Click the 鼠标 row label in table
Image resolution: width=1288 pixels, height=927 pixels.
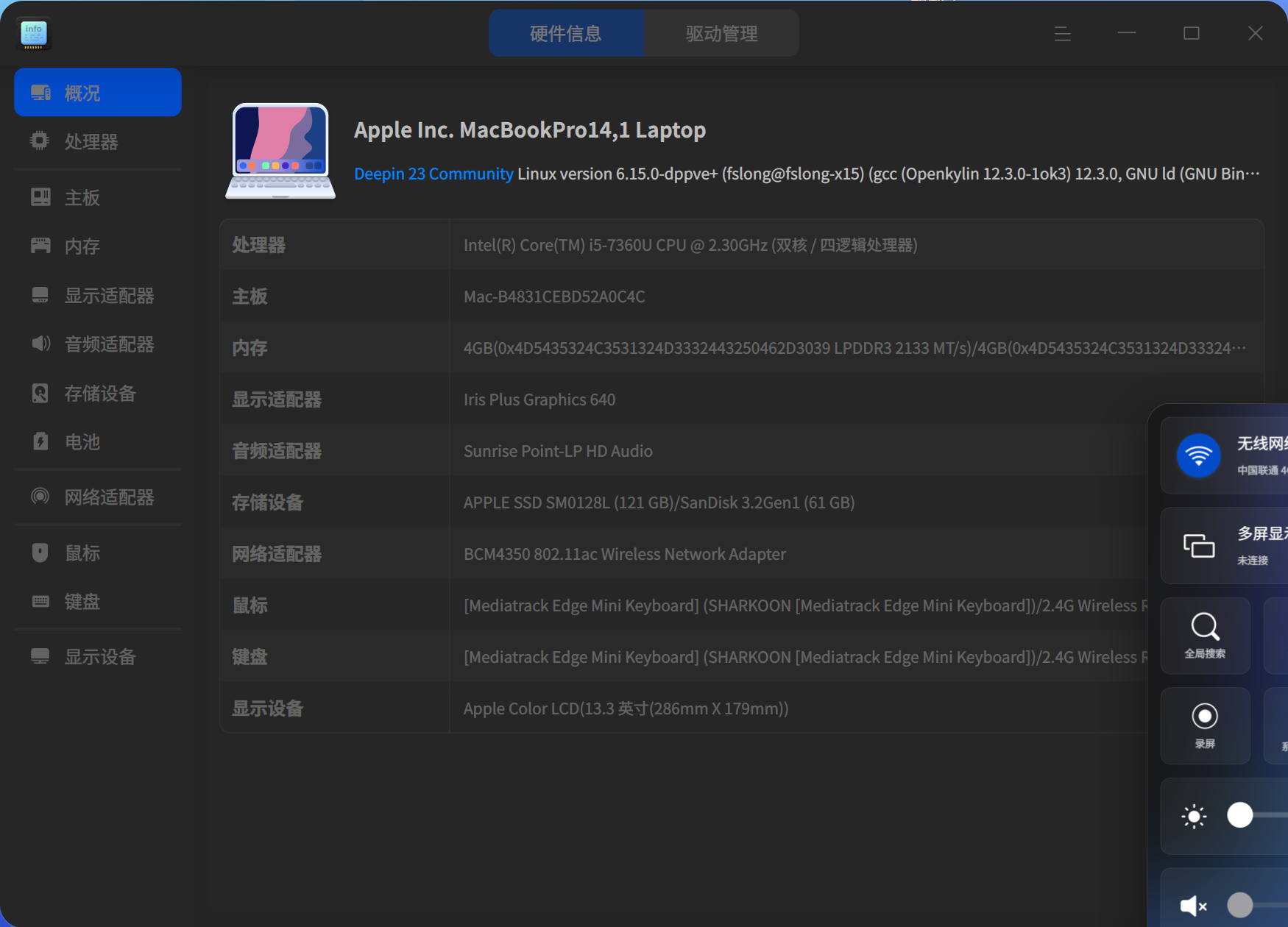point(250,605)
